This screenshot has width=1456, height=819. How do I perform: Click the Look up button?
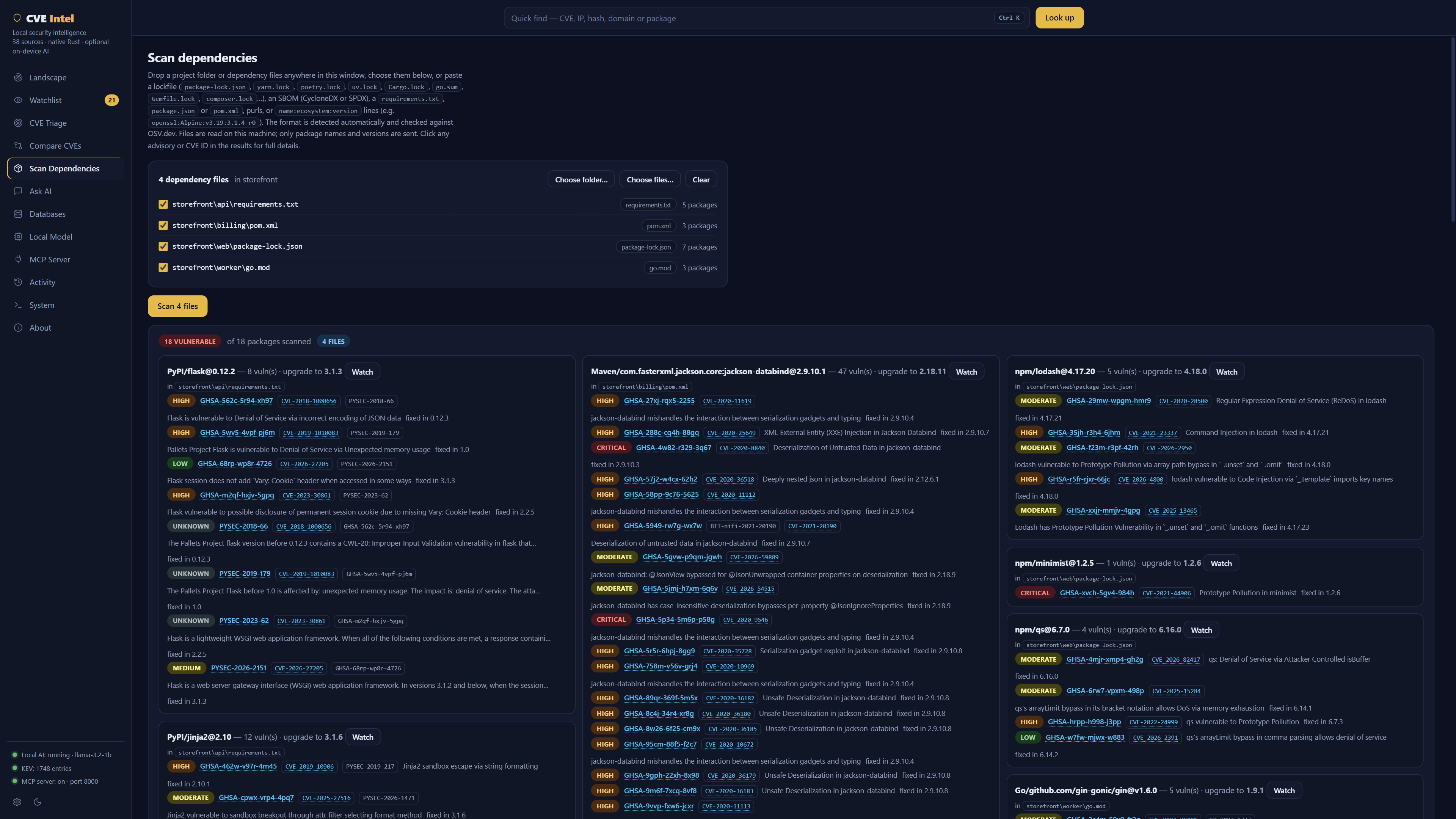coord(1059,17)
